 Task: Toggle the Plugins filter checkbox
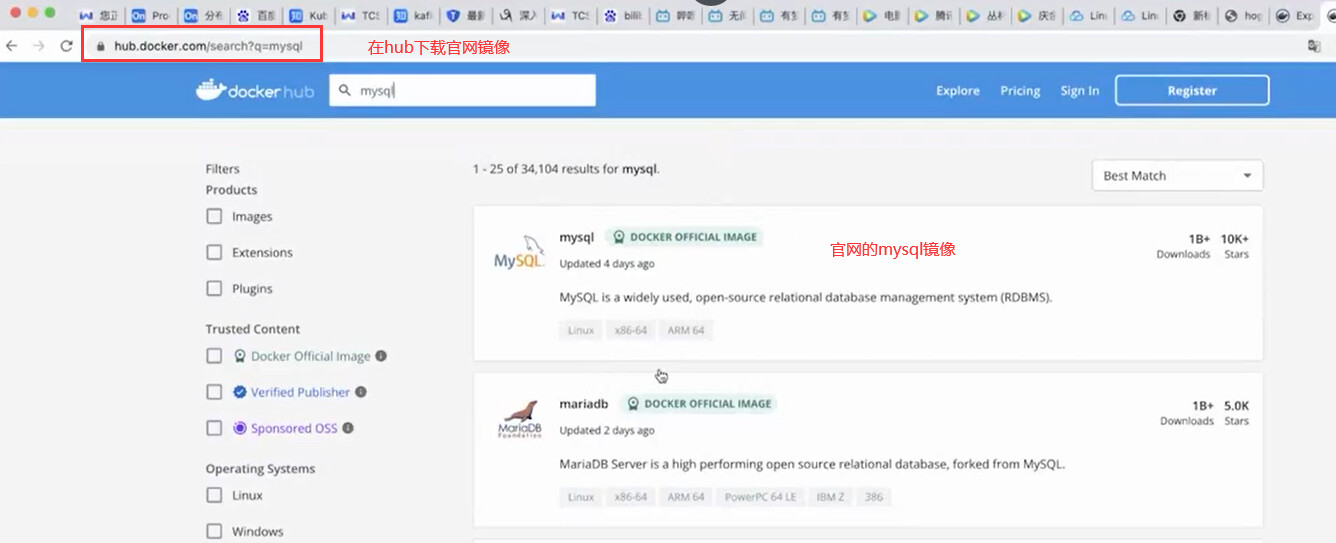tap(214, 288)
